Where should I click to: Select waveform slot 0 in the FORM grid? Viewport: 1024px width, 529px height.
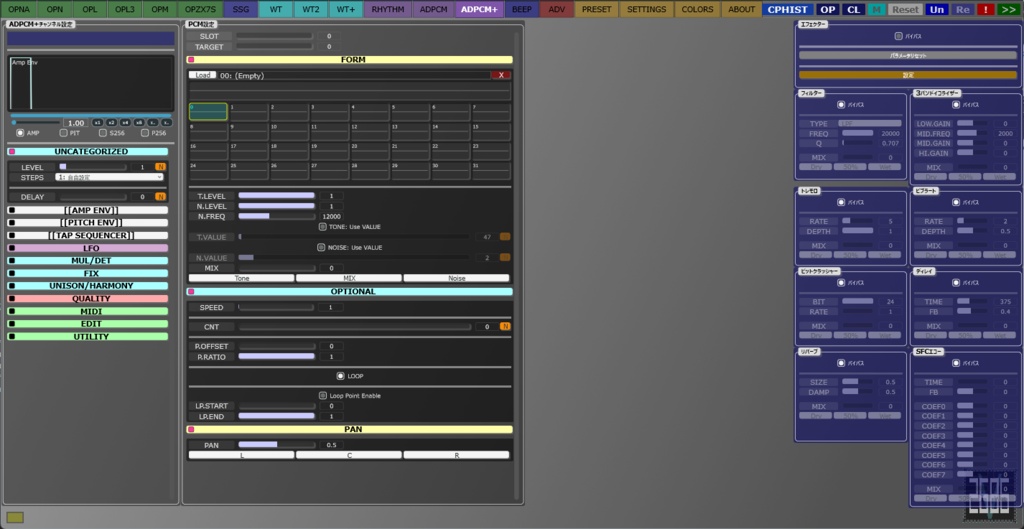[208, 112]
